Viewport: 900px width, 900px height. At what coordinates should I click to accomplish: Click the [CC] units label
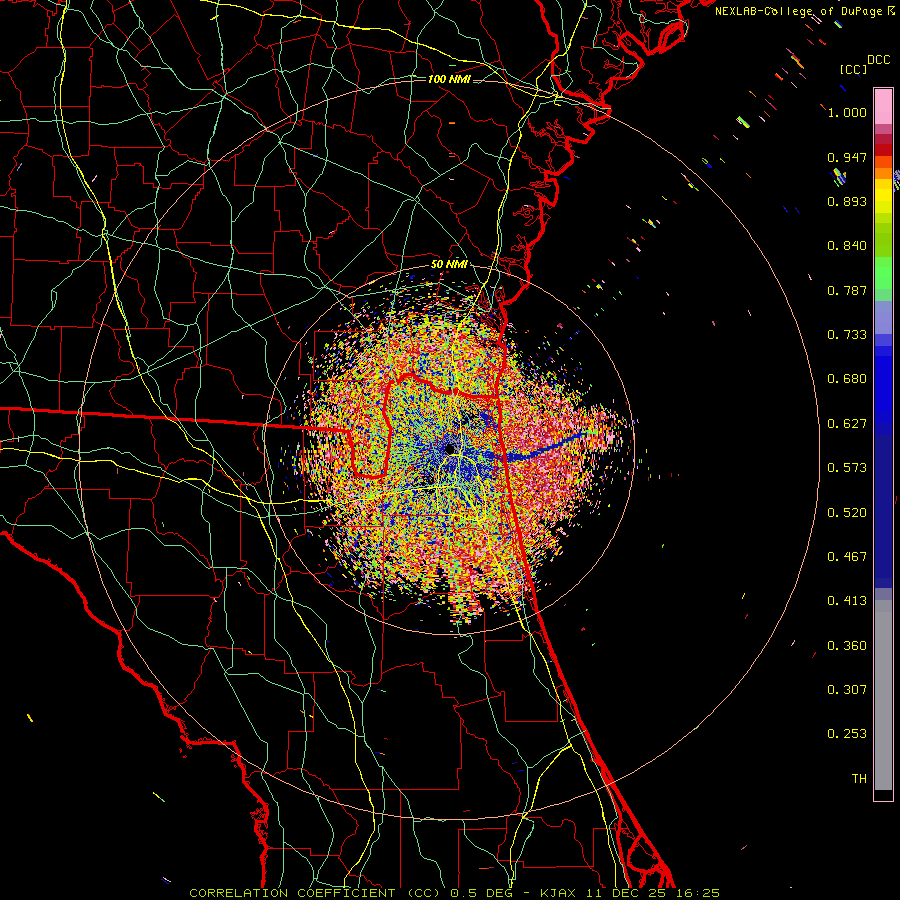[854, 69]
